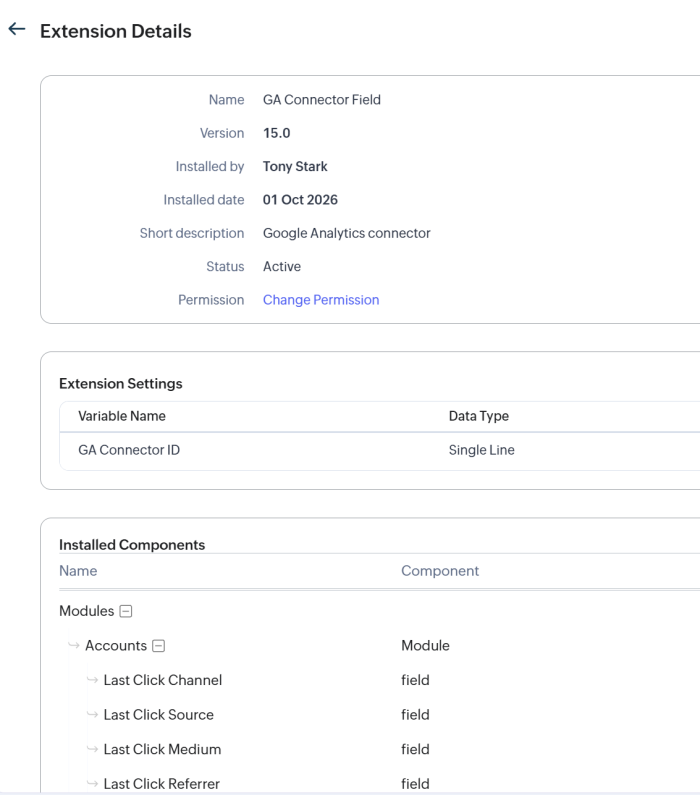The width and height of the screenshot is (700, 795).
Task: Click the Module component label for Accounts
Action: [425, 645]
